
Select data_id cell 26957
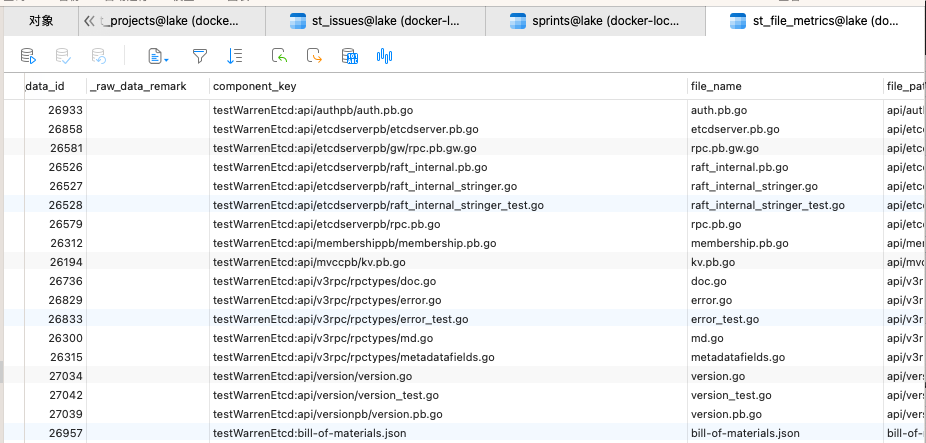point(55,433)
